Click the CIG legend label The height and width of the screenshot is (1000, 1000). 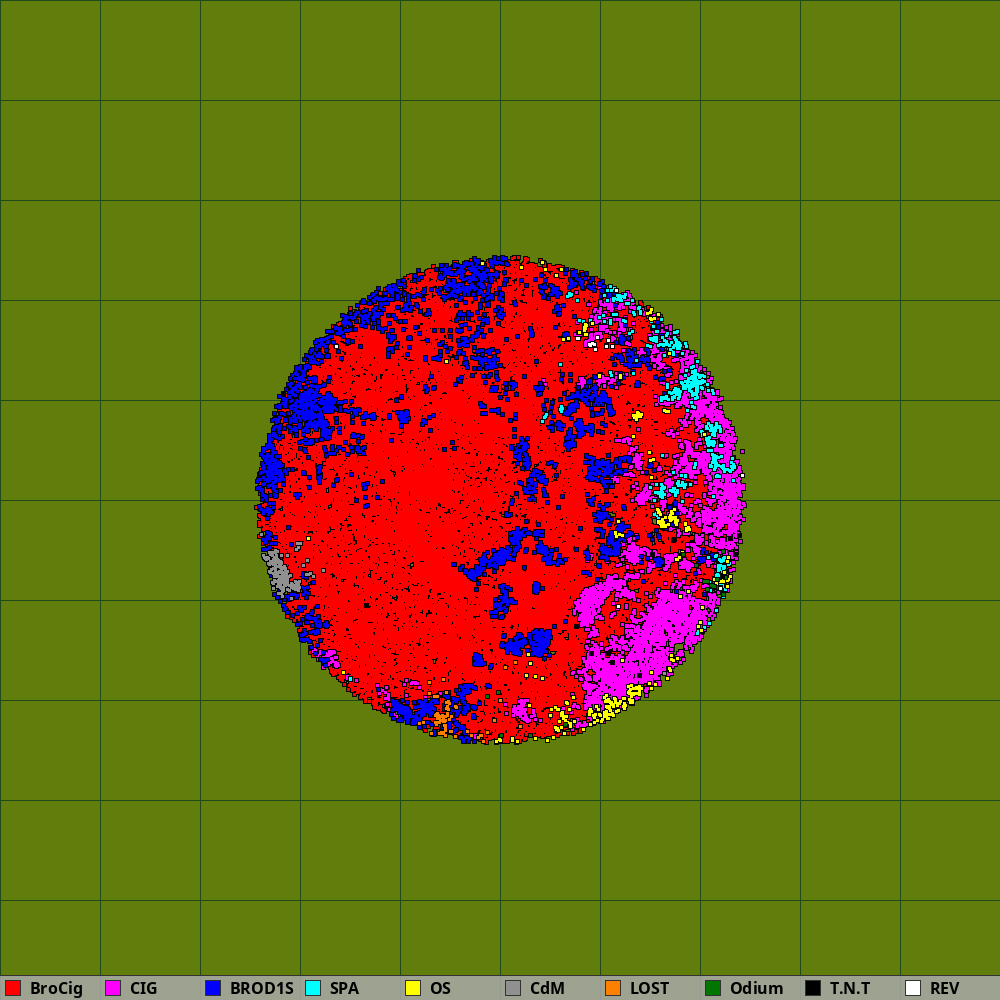tap(143, 989)
